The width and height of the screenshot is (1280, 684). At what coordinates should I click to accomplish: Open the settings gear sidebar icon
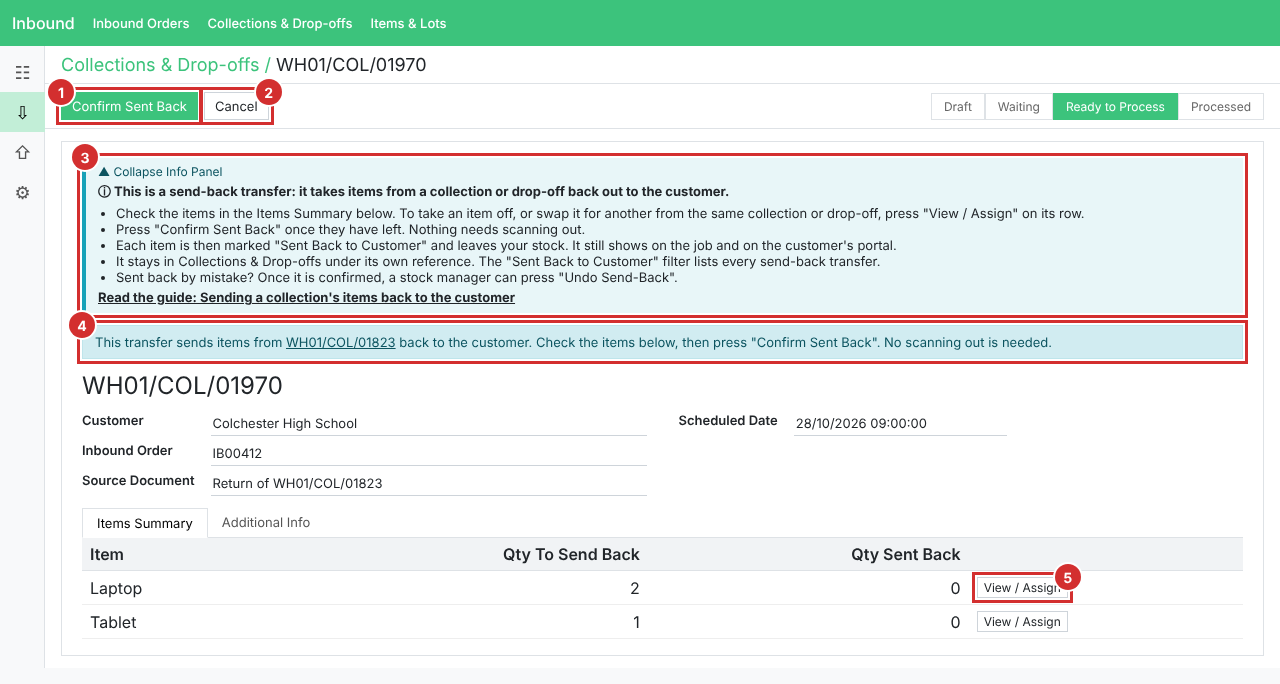(x=22, y=192)
